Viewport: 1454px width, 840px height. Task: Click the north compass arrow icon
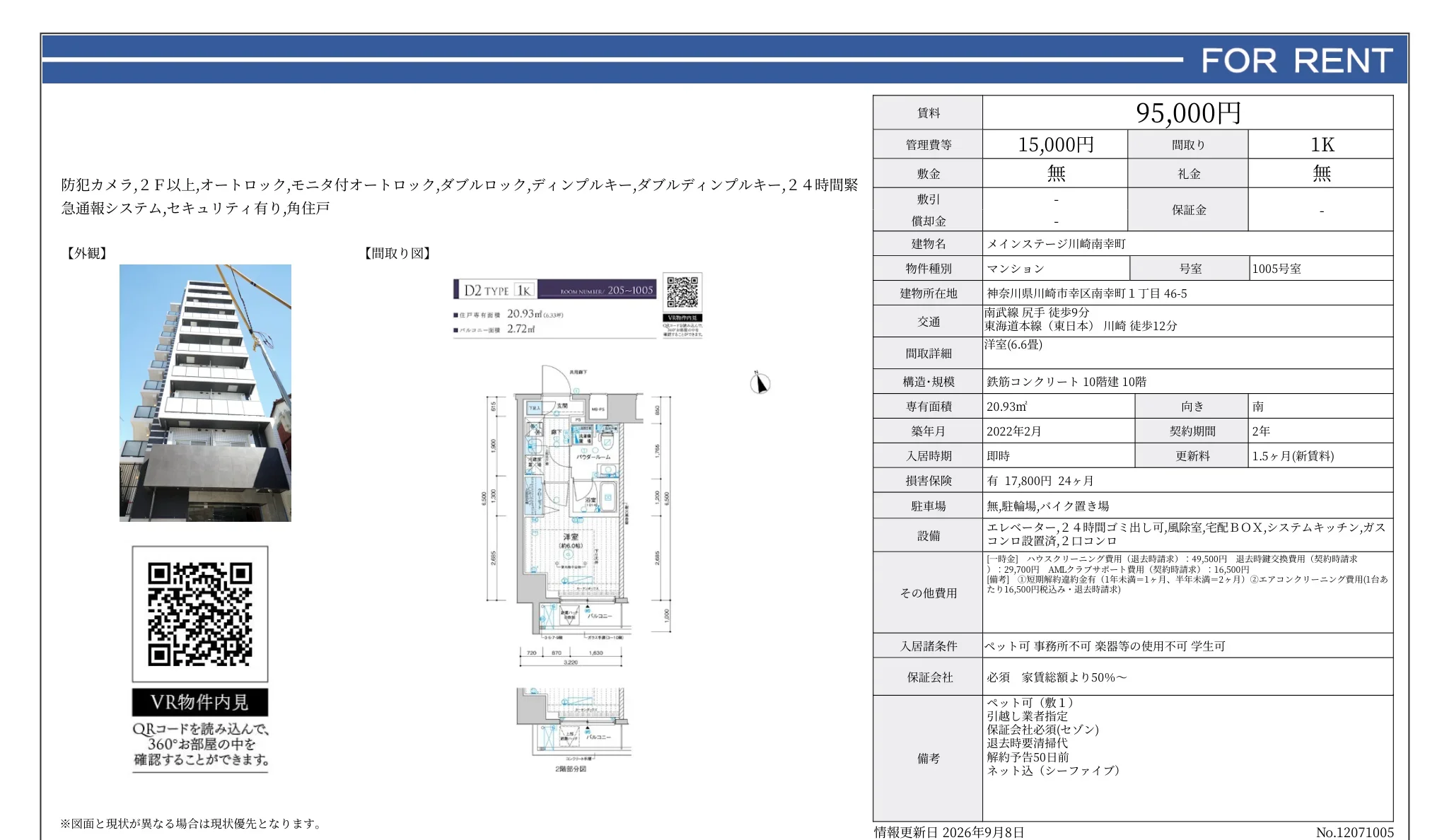click(x=760, y=383)
